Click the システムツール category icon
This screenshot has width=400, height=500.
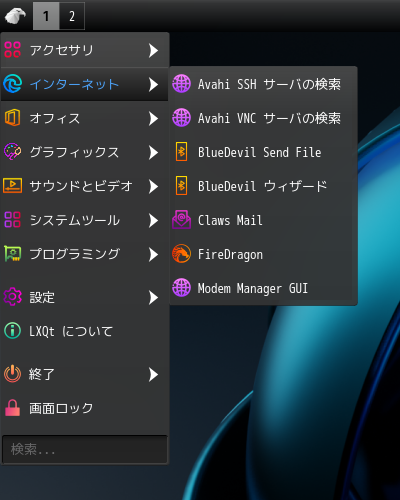13,220
